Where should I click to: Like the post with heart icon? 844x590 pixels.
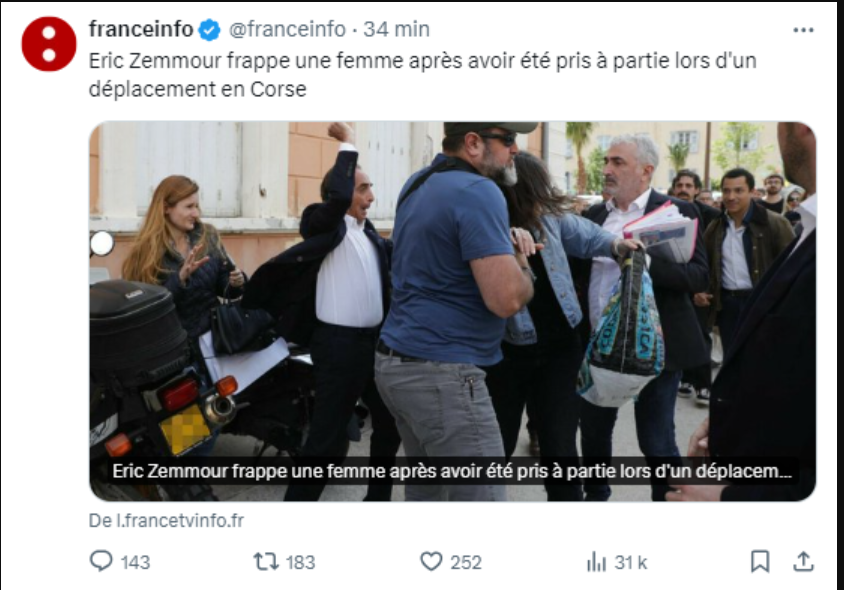(x=431, y=561)
